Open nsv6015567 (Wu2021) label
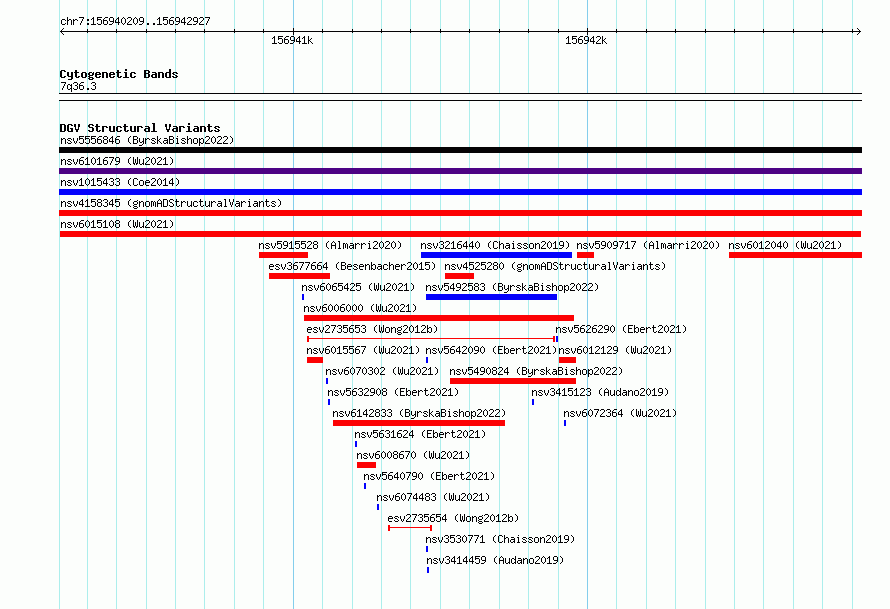The width and height of the screenshot is (890, 609). (x=363, y=350)
